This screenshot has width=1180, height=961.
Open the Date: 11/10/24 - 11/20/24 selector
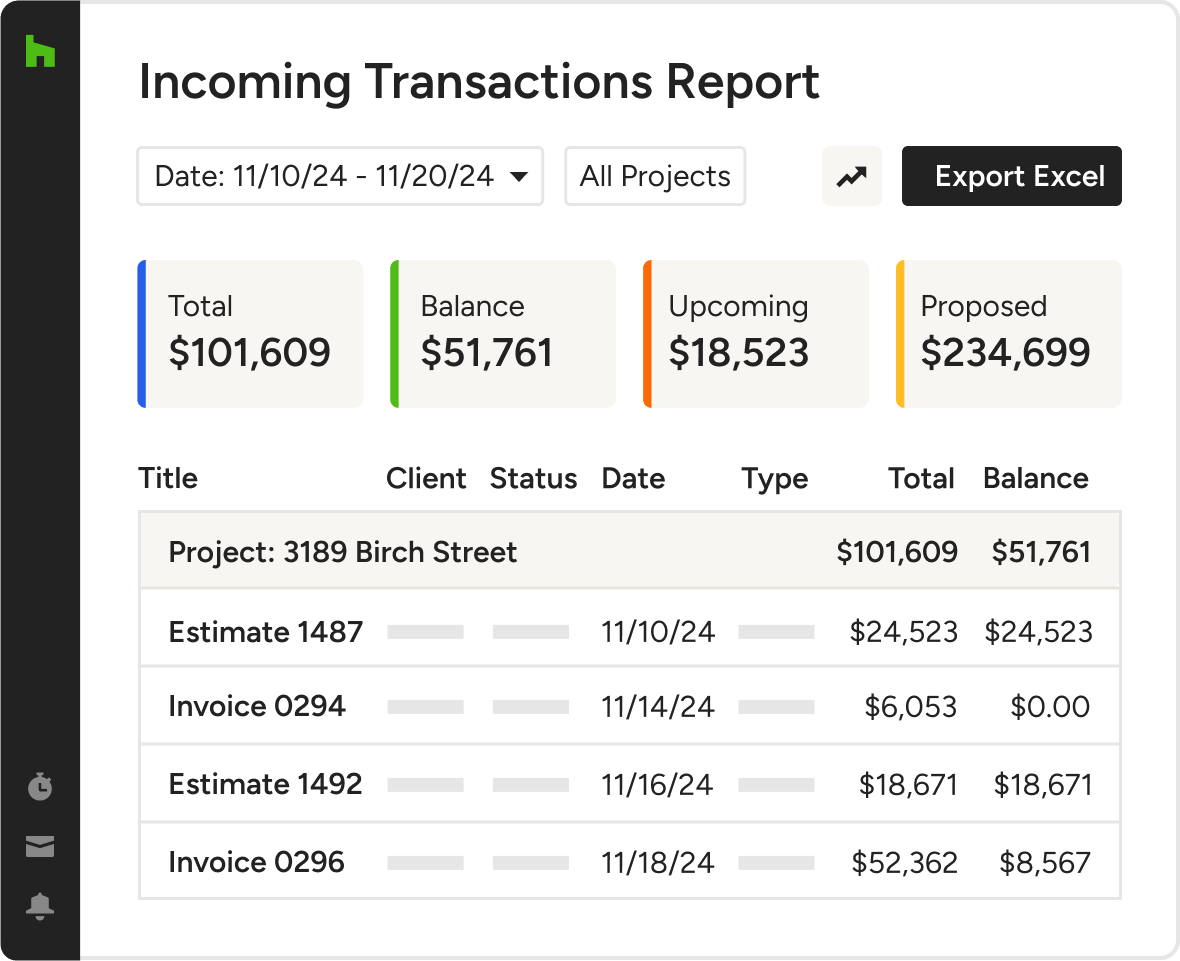point(325,177)
